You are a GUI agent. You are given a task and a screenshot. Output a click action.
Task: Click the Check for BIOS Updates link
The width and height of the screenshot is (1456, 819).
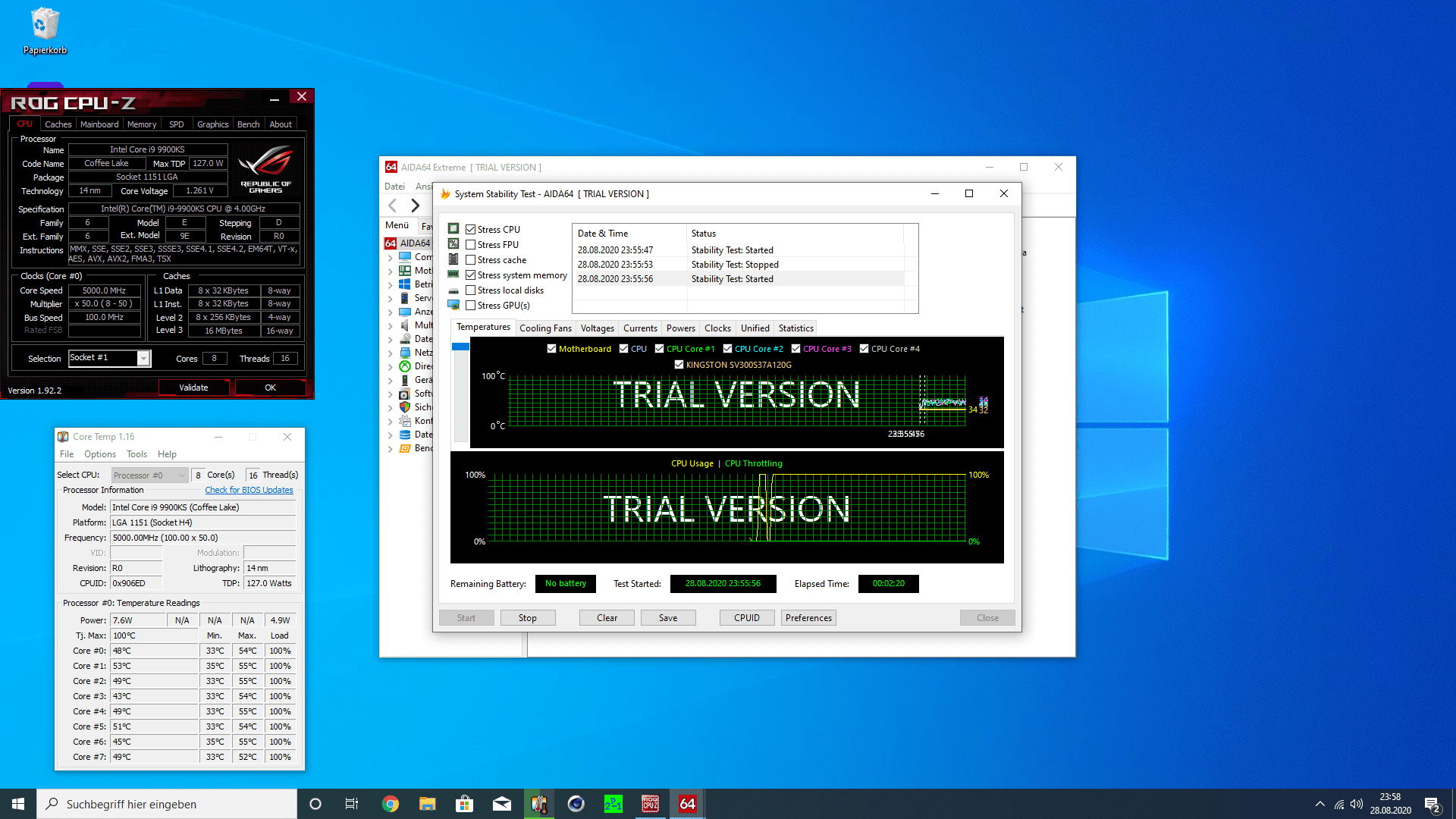[249, 490]
